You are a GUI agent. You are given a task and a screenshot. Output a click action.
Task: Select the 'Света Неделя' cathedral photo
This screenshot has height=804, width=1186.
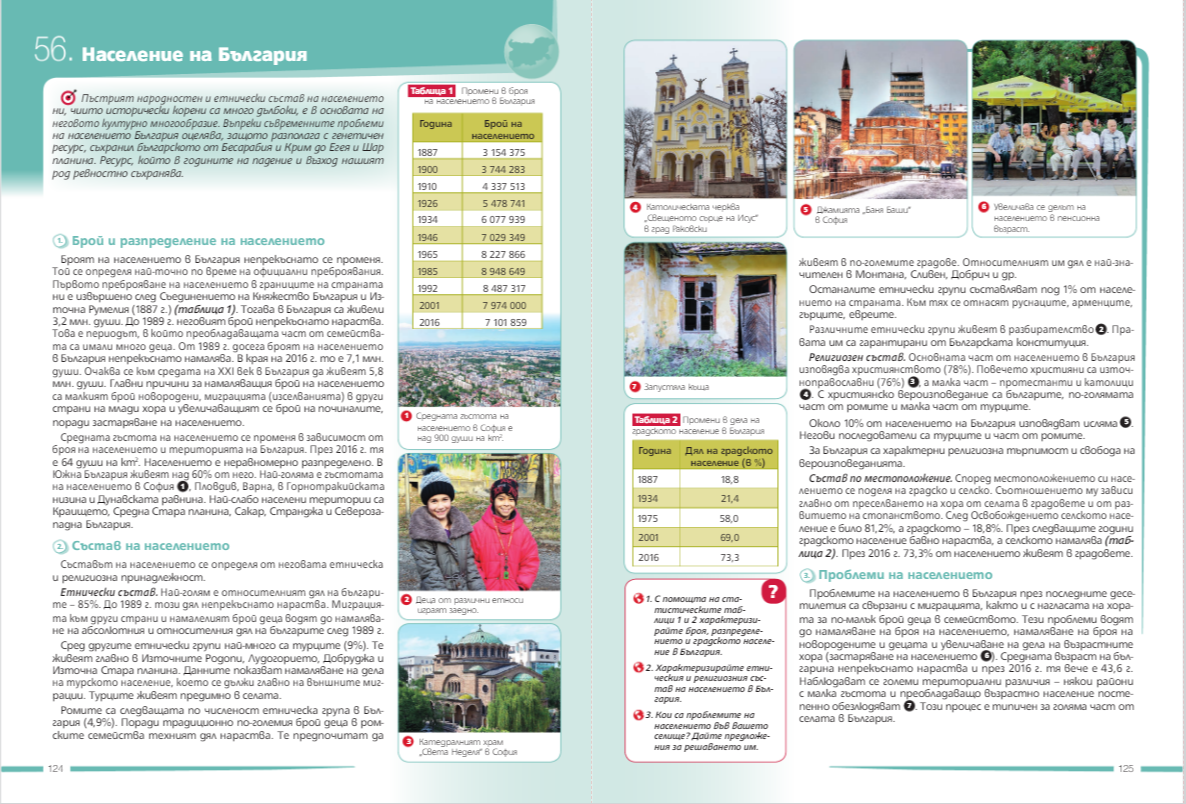[464, 678]
